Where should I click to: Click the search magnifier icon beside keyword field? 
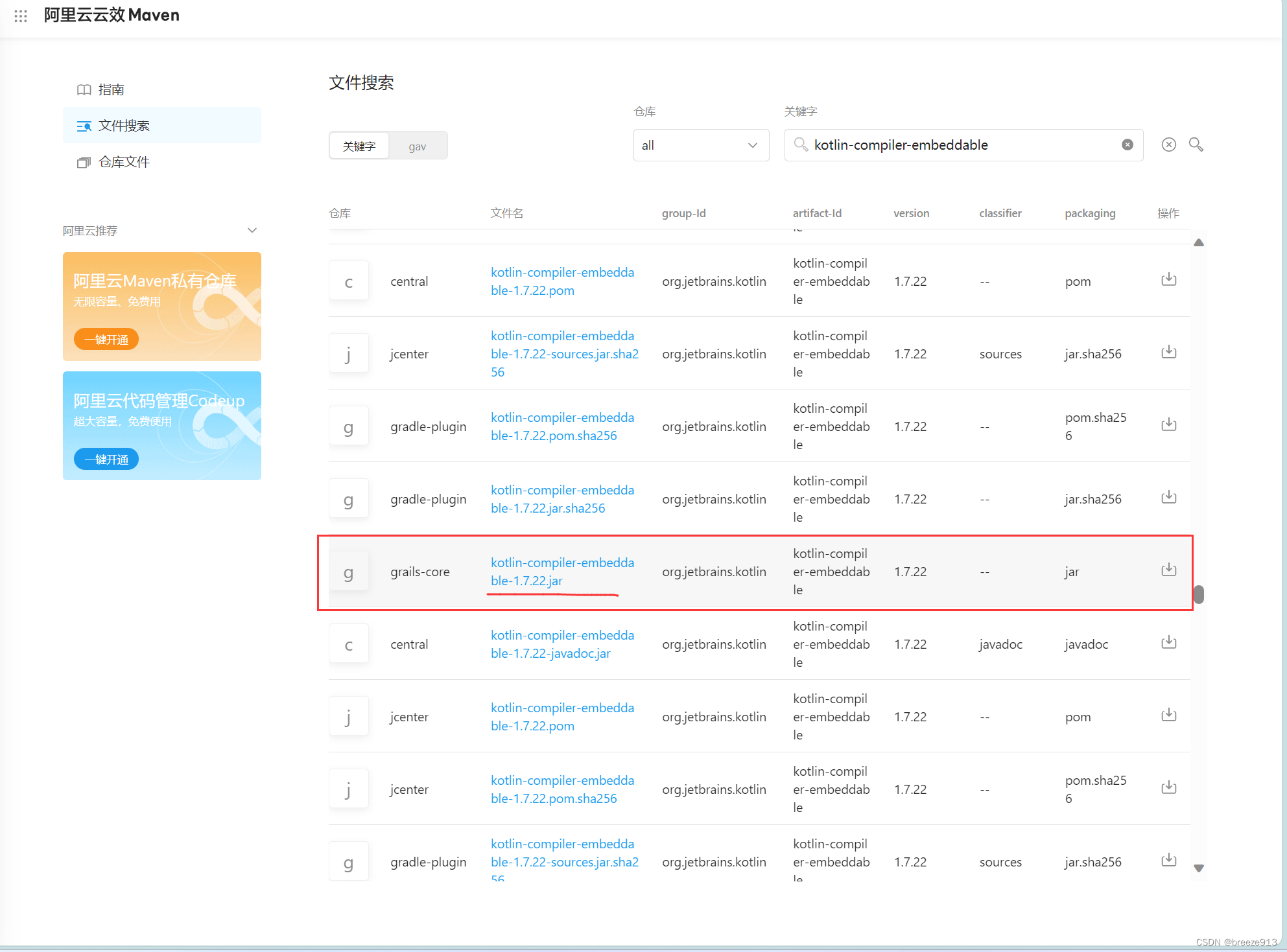1196,145
